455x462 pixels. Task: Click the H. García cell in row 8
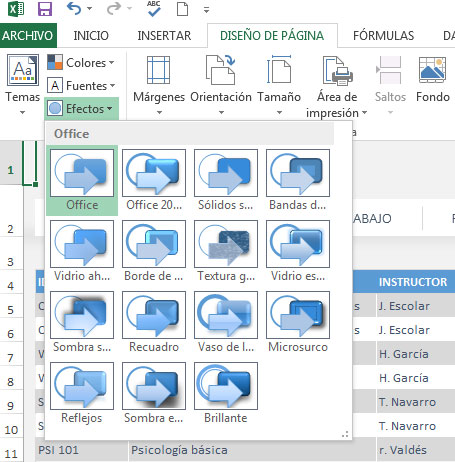click(415, 378)
